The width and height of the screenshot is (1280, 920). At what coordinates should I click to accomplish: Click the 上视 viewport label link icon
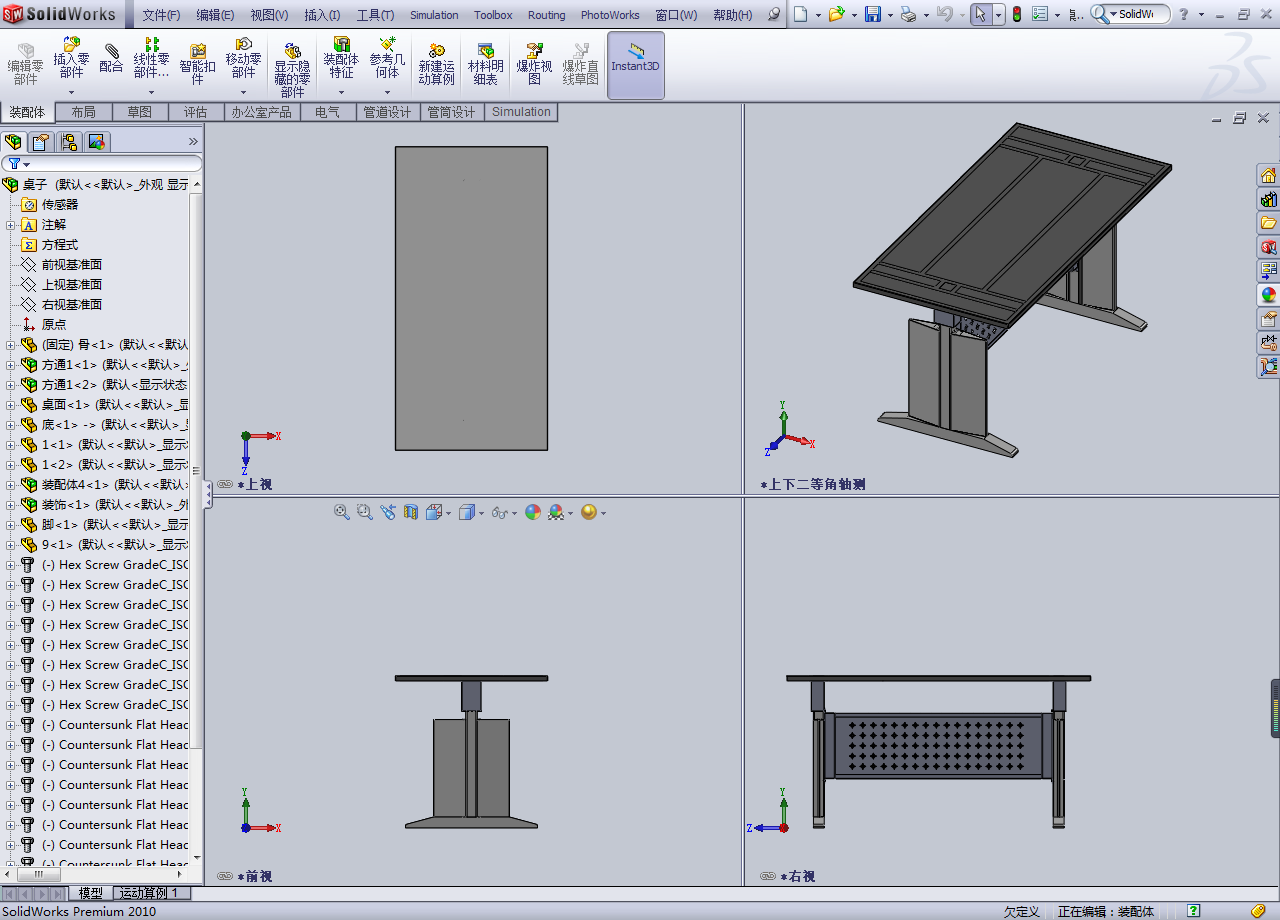(x=225, y=484)
